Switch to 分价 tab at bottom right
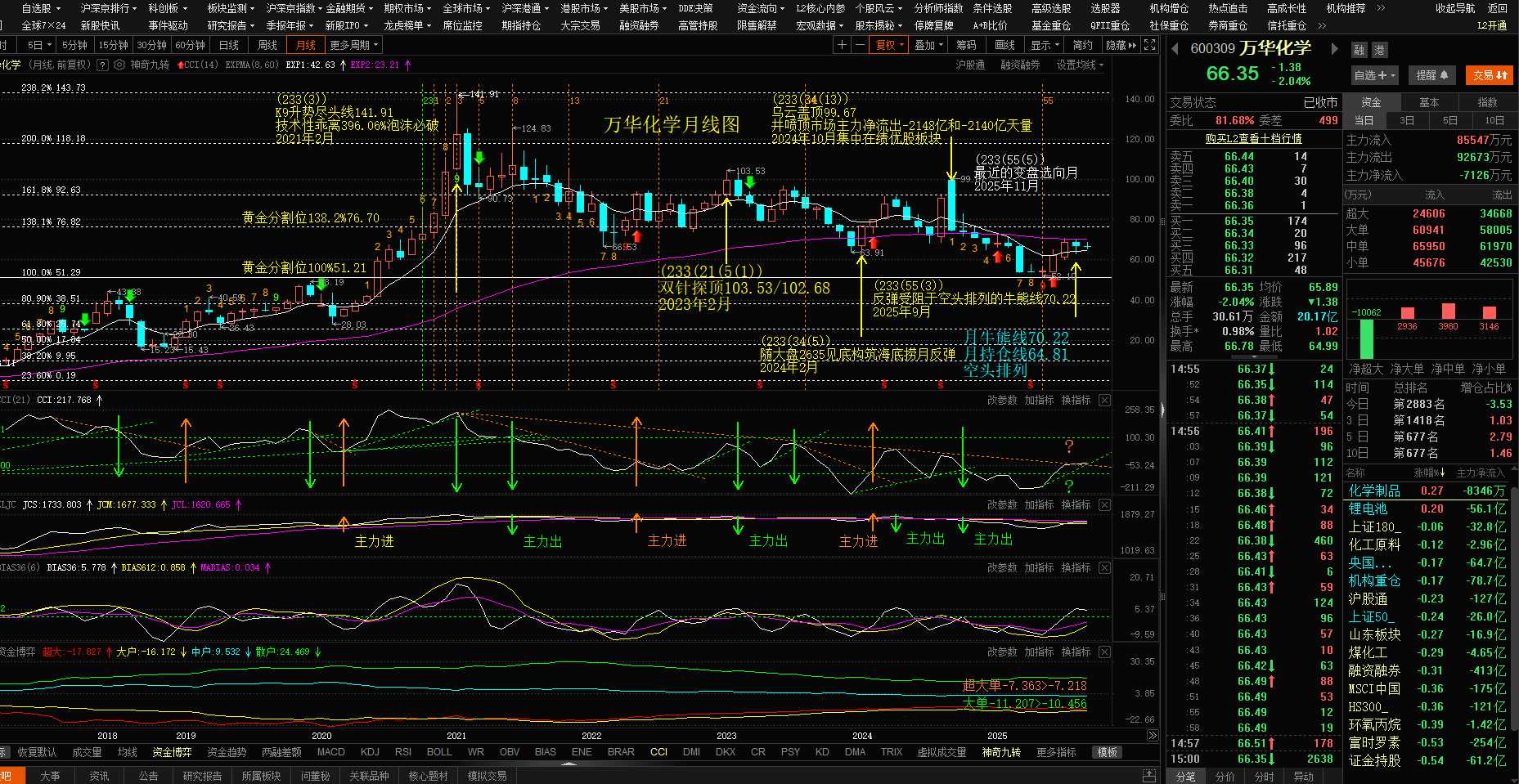The width and height of the screenshot is (1519, 784). point(1225,777)
